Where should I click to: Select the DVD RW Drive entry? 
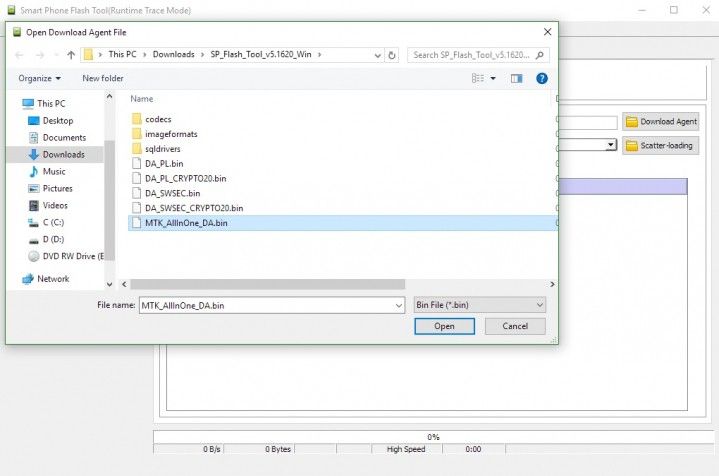tap(66, 256)
